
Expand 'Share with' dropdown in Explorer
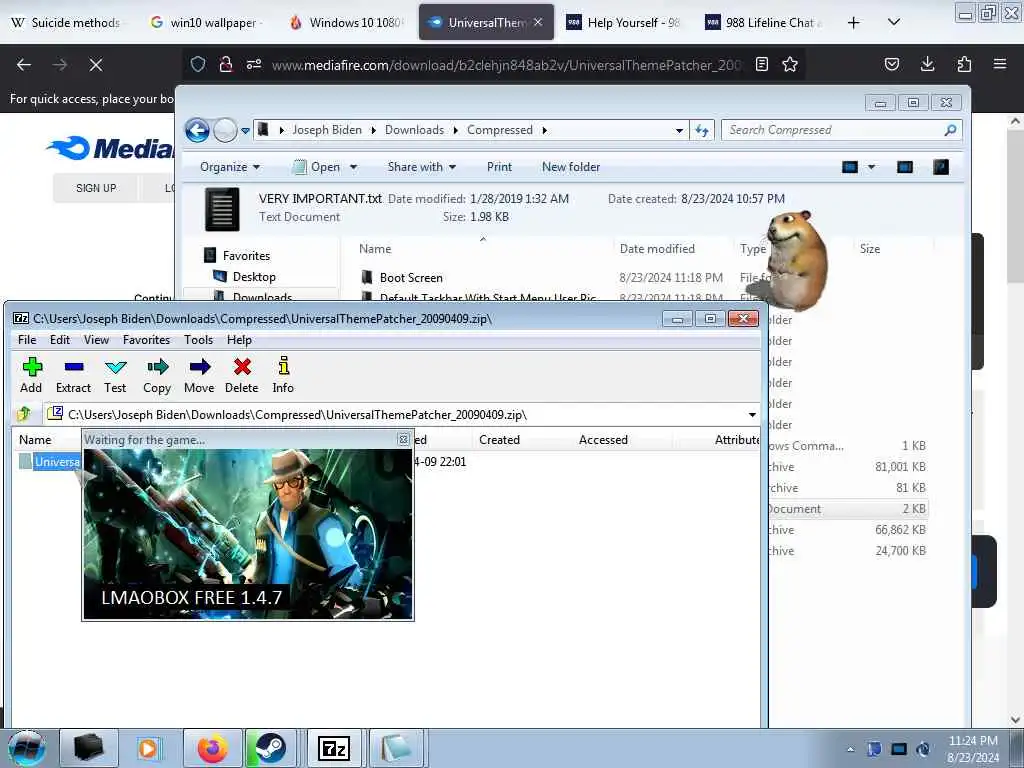click(x=422, y=167)
